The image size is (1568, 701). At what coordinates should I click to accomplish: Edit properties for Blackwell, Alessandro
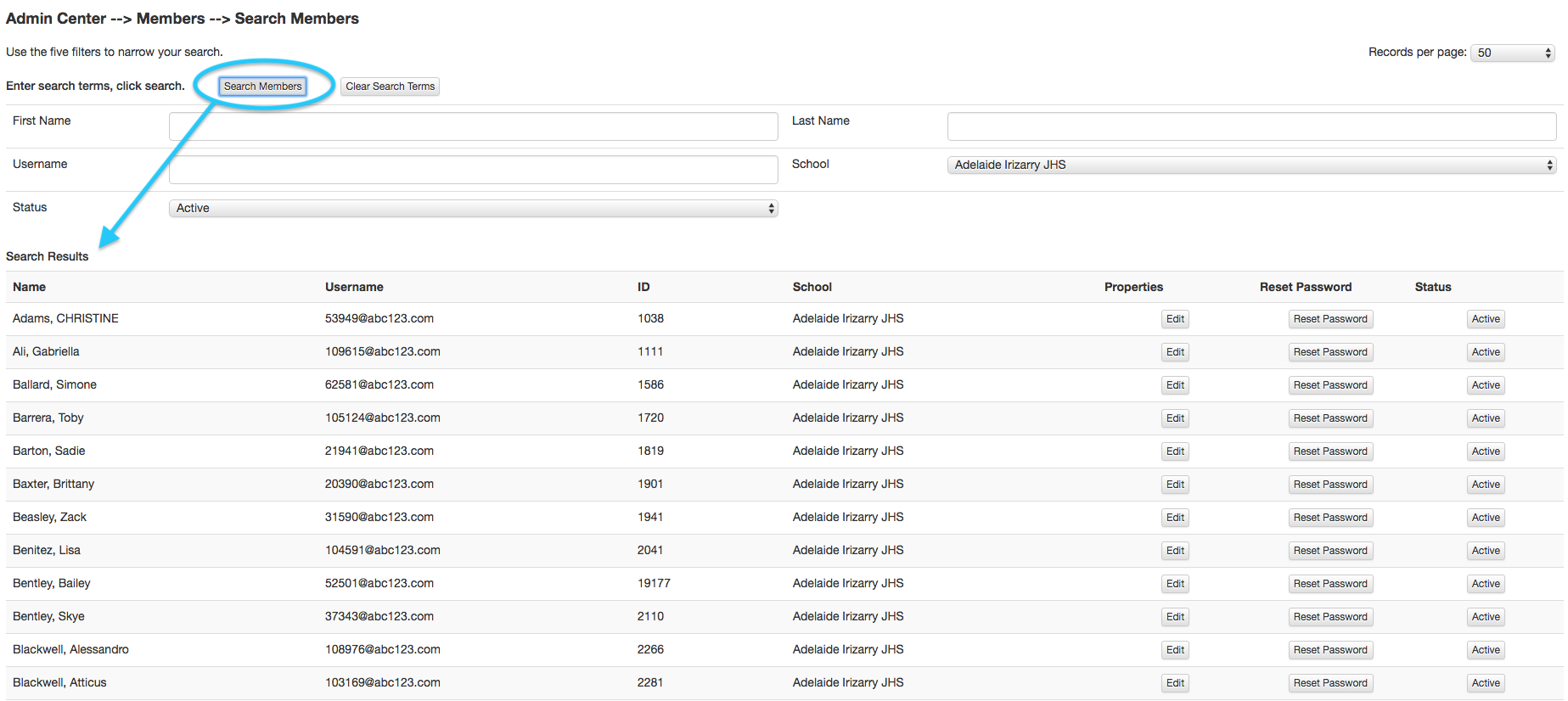(x=1175, y=650)
